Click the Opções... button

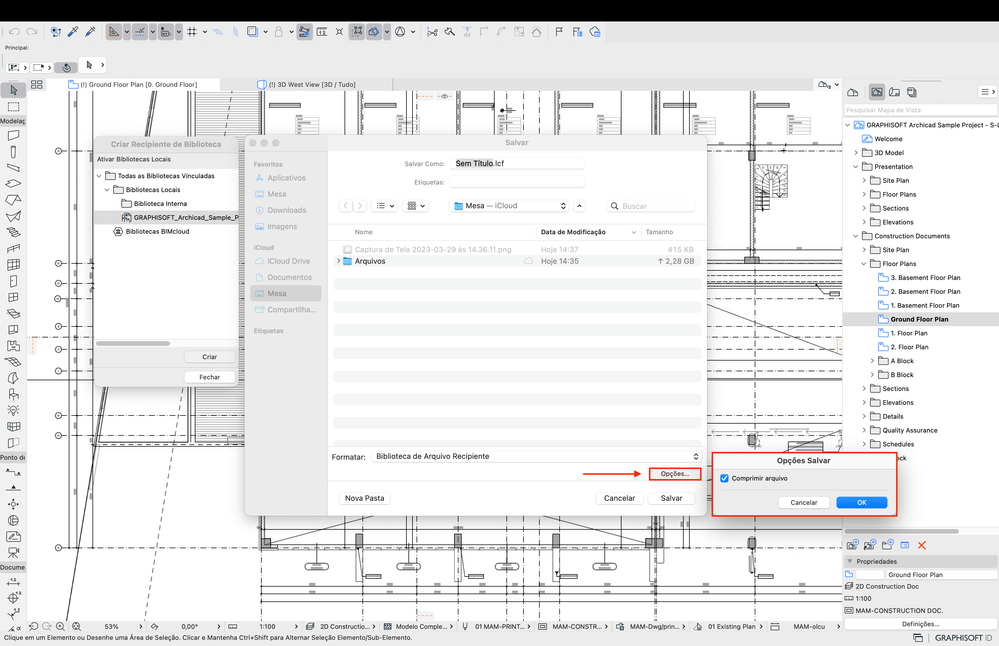(x=675, y=474)
